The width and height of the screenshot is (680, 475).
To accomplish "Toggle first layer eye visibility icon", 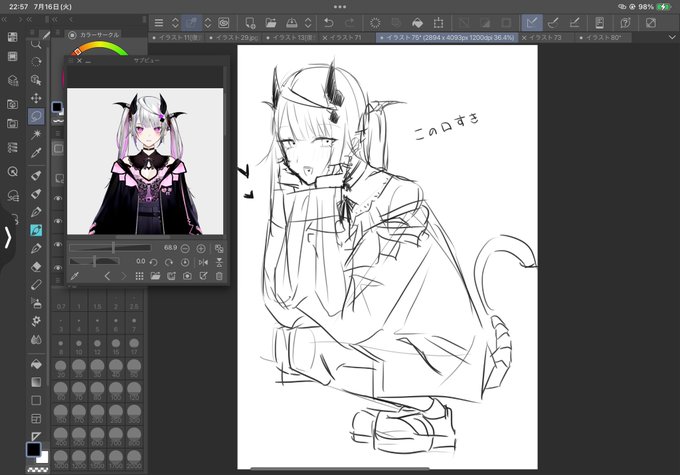I will 58,198.
